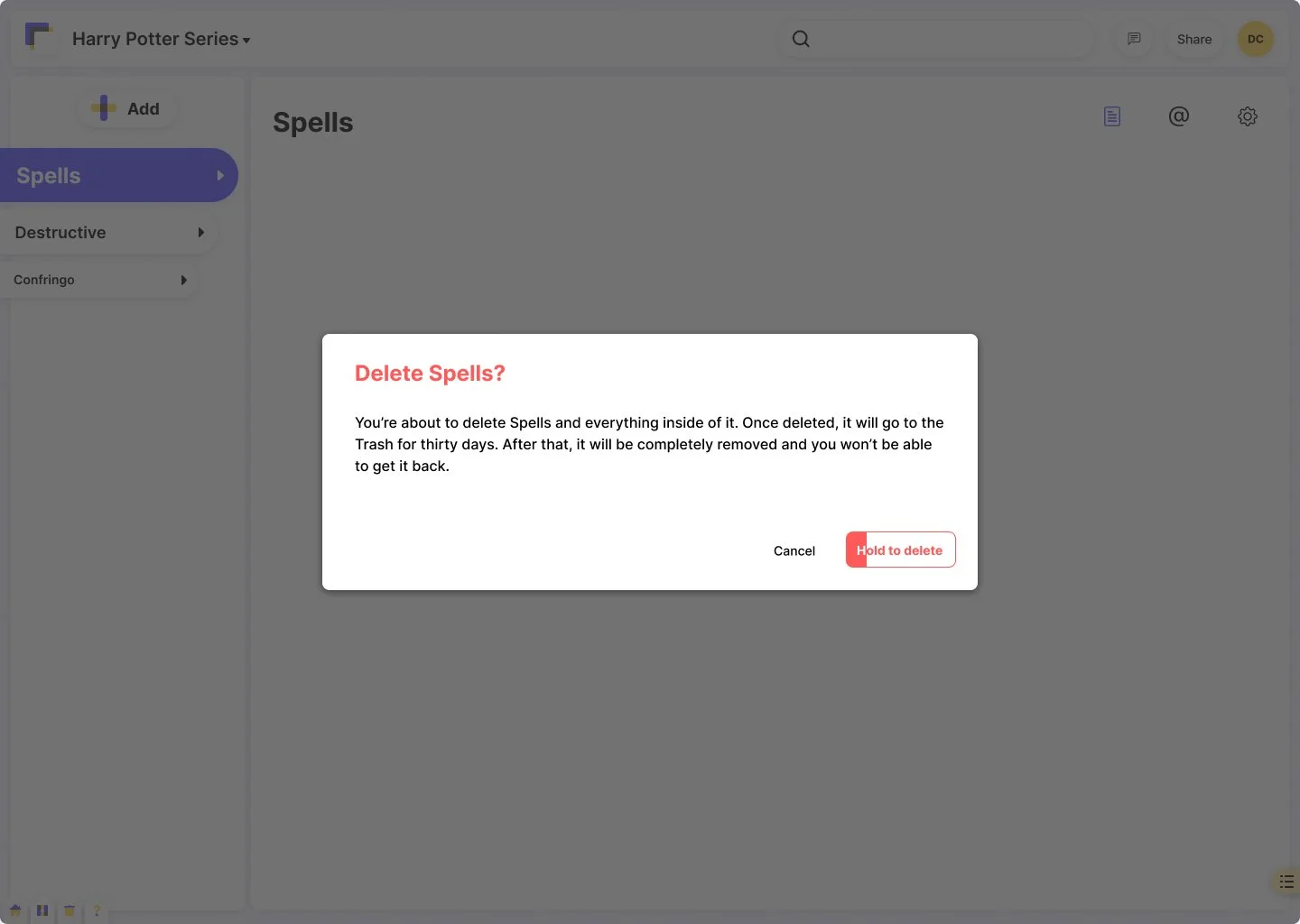Click the app logo icon

[x=37, y=37]
